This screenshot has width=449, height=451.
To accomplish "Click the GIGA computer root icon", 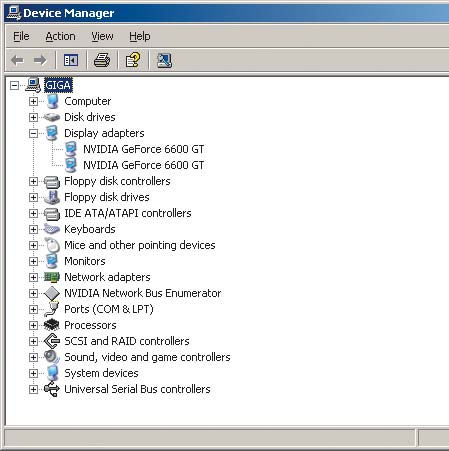I will coord(33,85).
